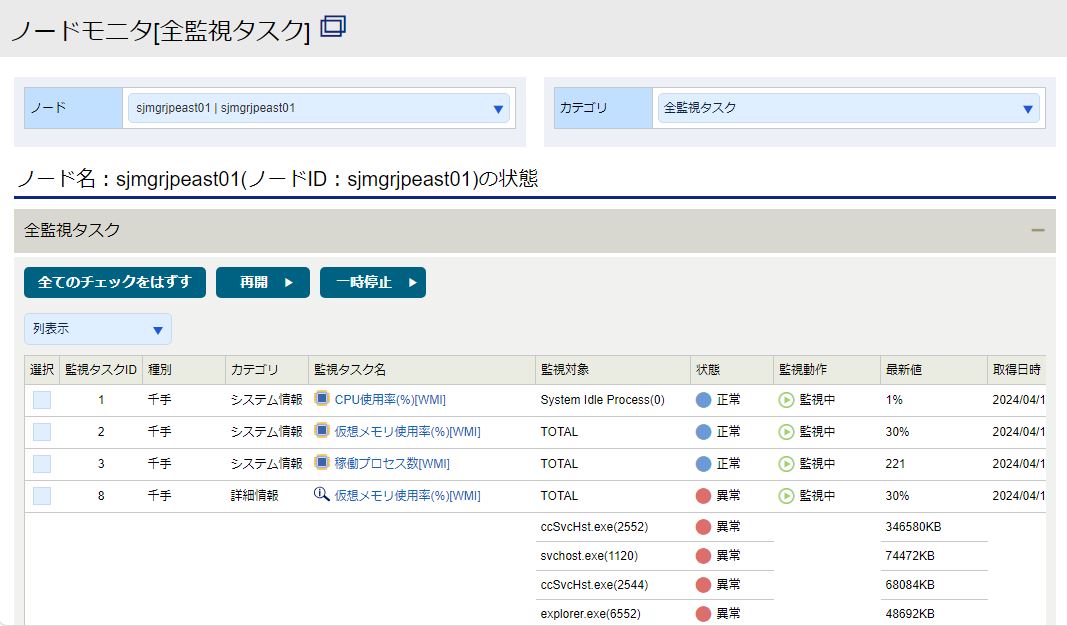Click the 種別 column header

(x=184, y=369)
